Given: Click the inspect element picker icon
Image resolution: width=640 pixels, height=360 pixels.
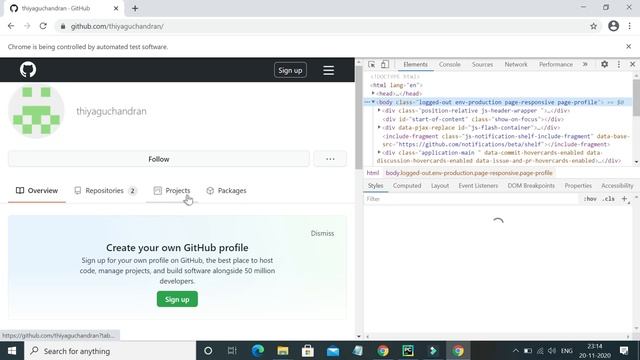Looking at the screenshot, I should (x=371, y=64).
